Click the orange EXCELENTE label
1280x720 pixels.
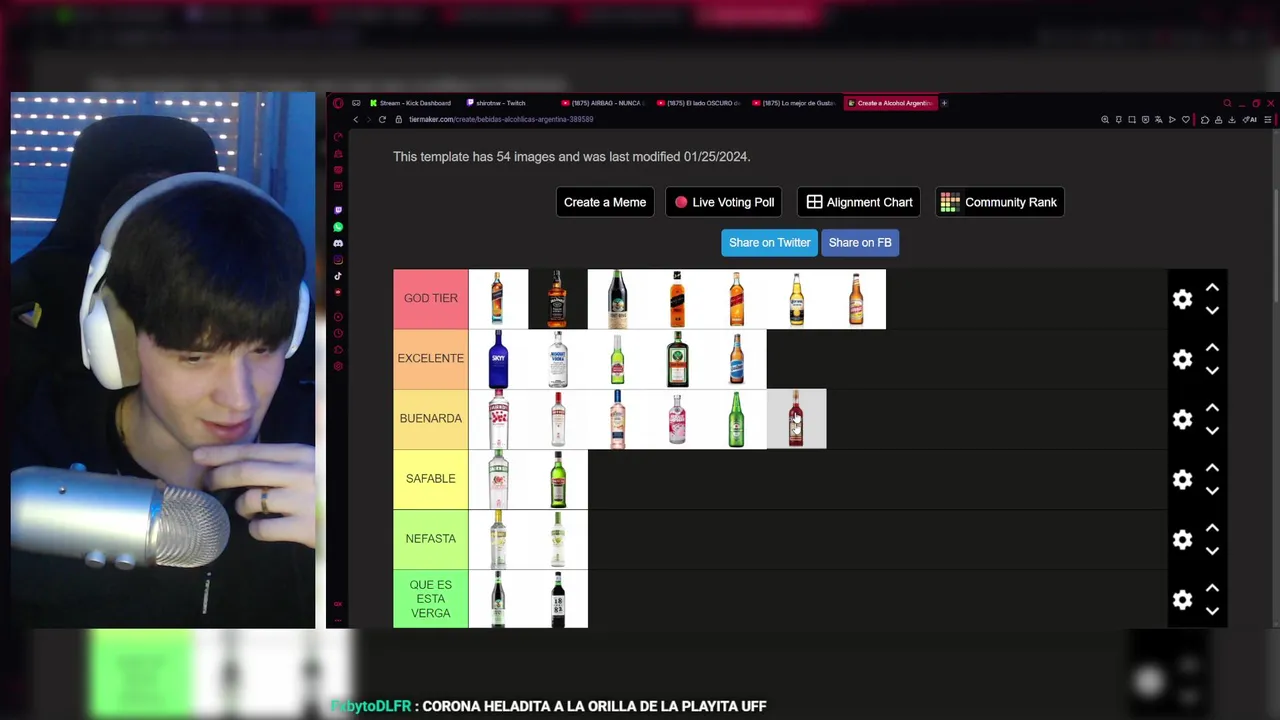click(x=431, y=359)
